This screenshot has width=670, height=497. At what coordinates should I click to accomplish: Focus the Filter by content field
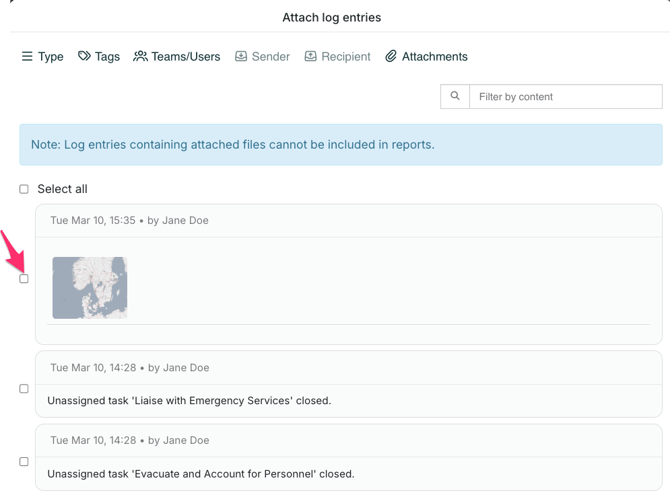565,96
